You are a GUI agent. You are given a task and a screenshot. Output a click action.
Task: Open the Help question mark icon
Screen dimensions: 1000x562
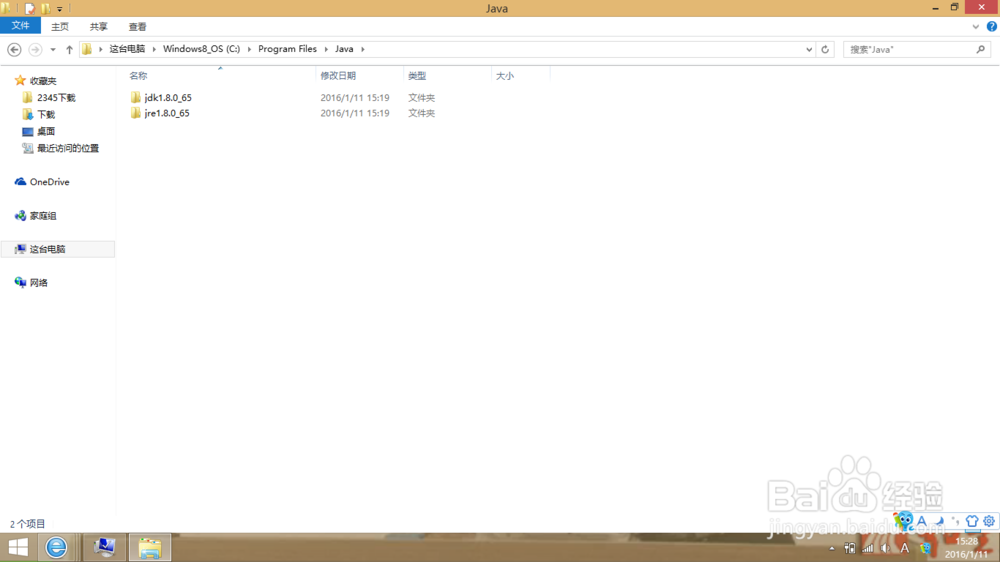tap(991, 27)
